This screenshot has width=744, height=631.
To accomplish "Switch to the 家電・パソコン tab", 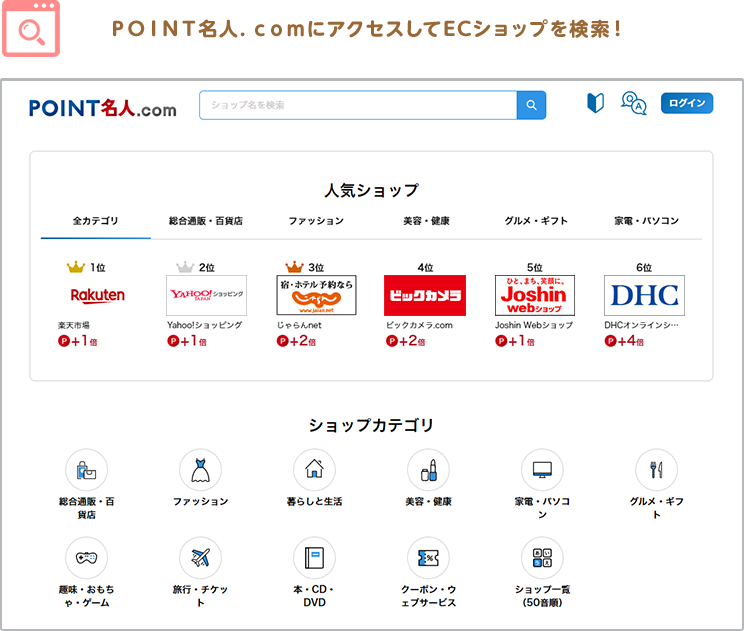I will (646, 221).
